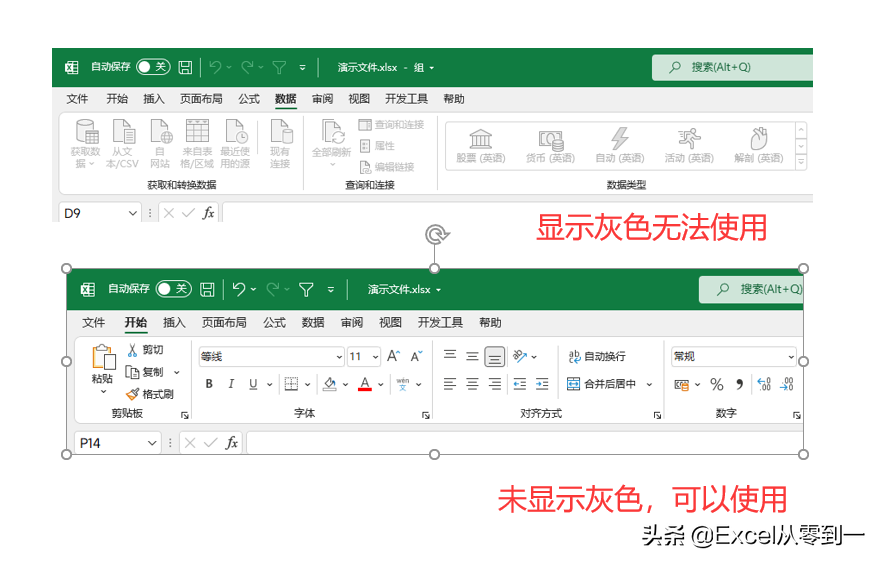Viewport: 880px width, 563px height.
Task: Click 从文本/CSV import icon
Action: (122, 144)
